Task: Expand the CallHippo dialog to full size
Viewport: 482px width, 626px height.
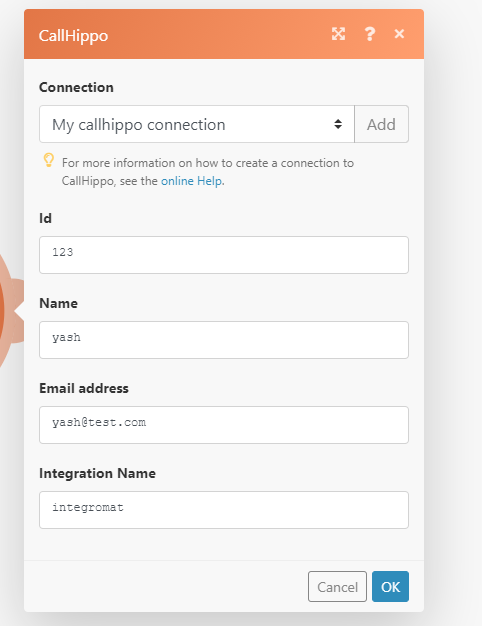Action: (x=338, y=34)
